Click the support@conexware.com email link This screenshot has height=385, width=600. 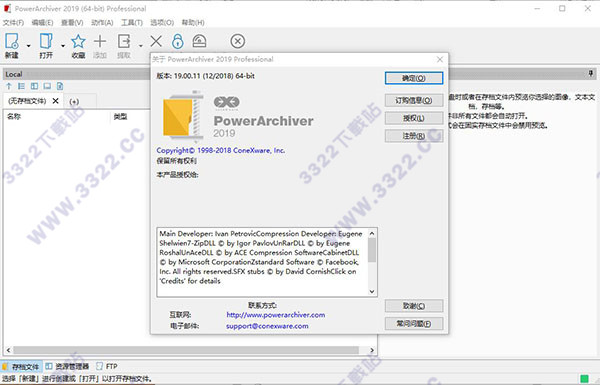tap(267, 326)
